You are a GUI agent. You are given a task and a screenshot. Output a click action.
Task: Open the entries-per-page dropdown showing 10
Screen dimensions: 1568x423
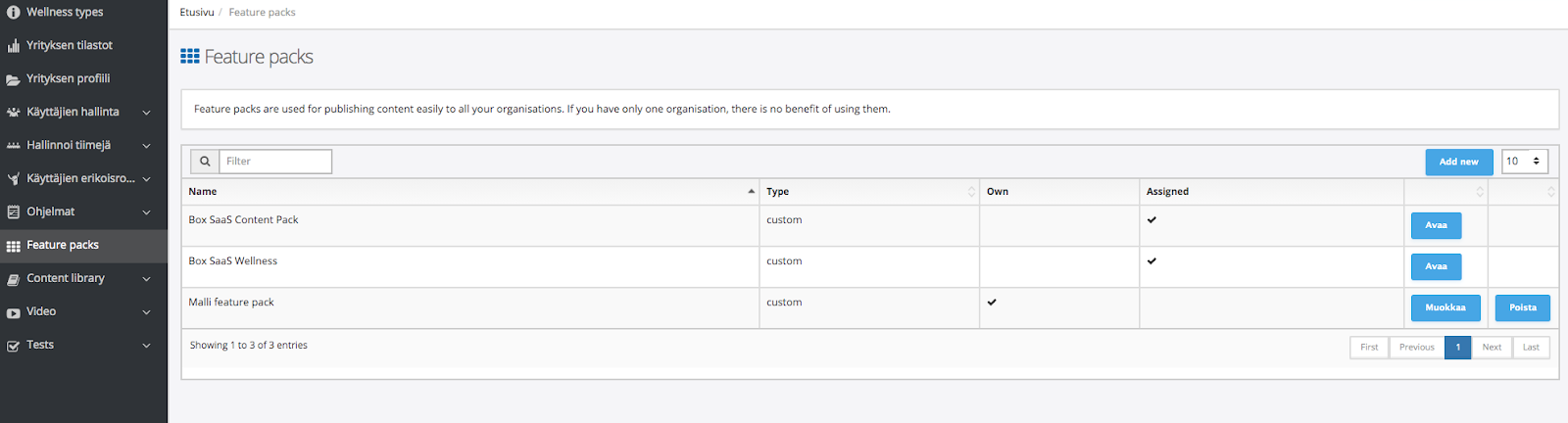(x=1524, y=162)
